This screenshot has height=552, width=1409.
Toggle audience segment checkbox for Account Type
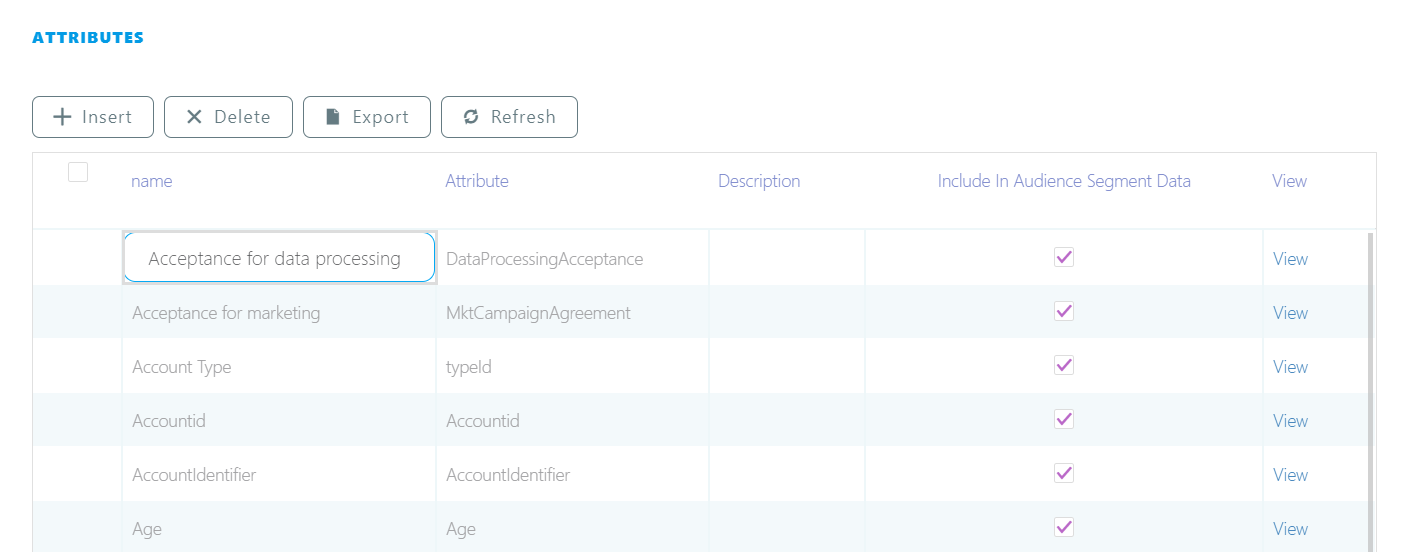point(1064,366)
